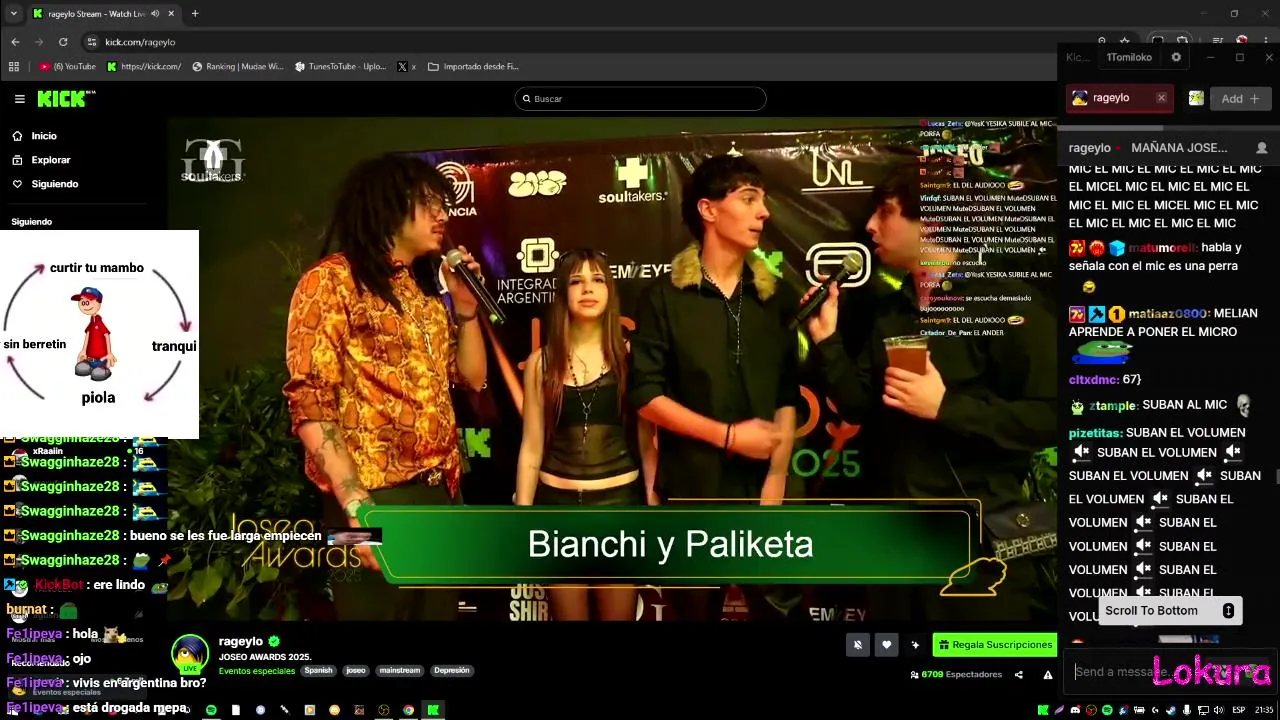Open the hamburger menu beside the Kick logo
1280x720 pixels.
tap(19, 99)
